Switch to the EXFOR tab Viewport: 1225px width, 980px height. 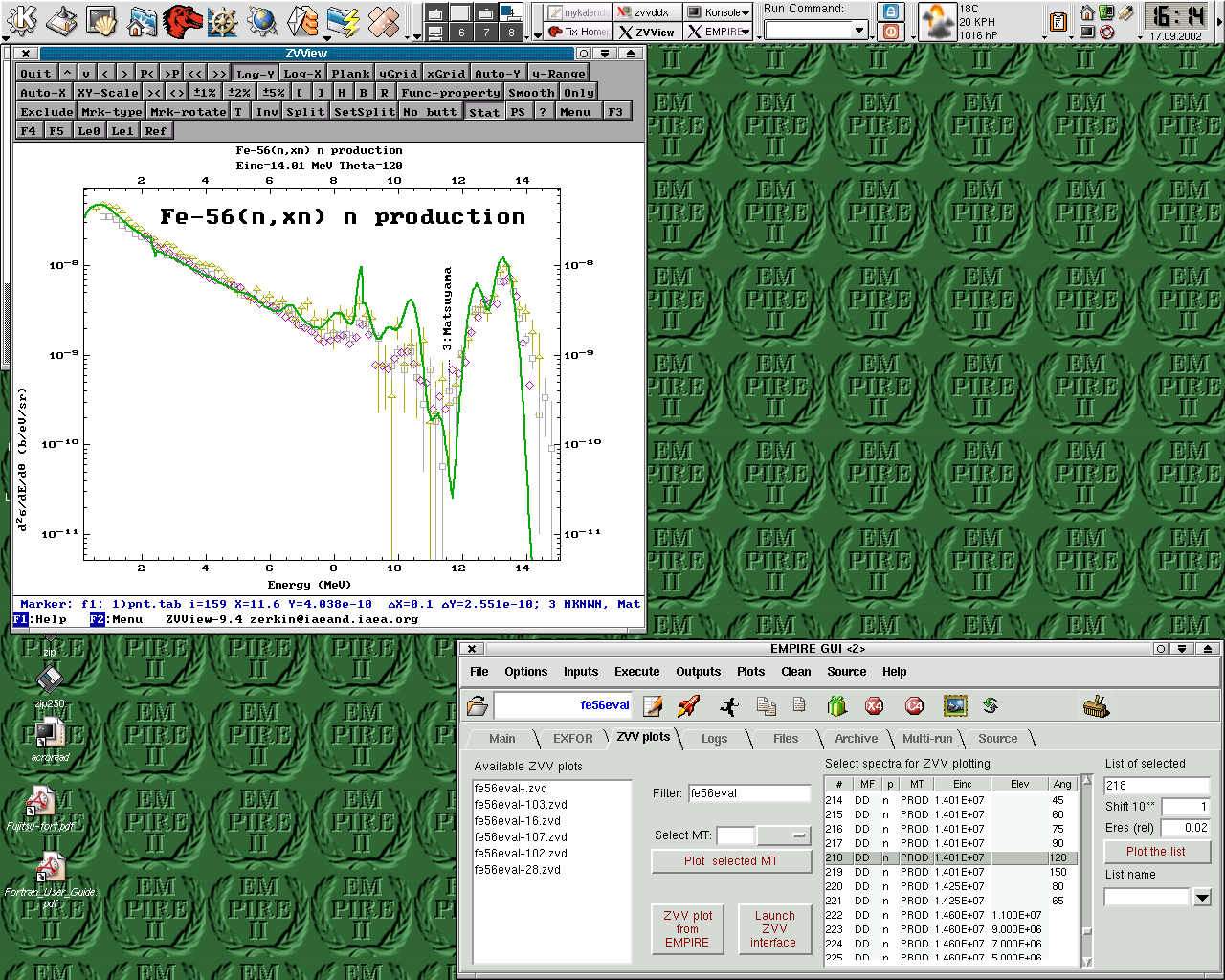click(x=573, y=738)
